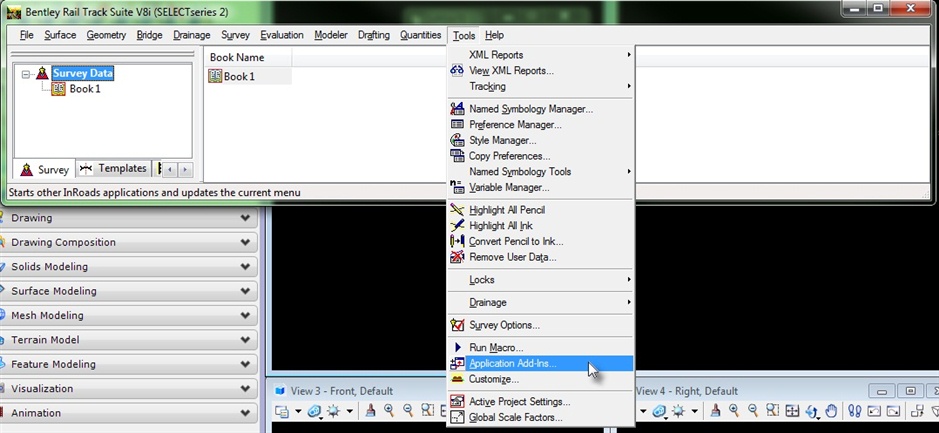The height and width of the screenshot is (433, 939).
Task: Click View 3 update view brush icon
Action: 371,411
